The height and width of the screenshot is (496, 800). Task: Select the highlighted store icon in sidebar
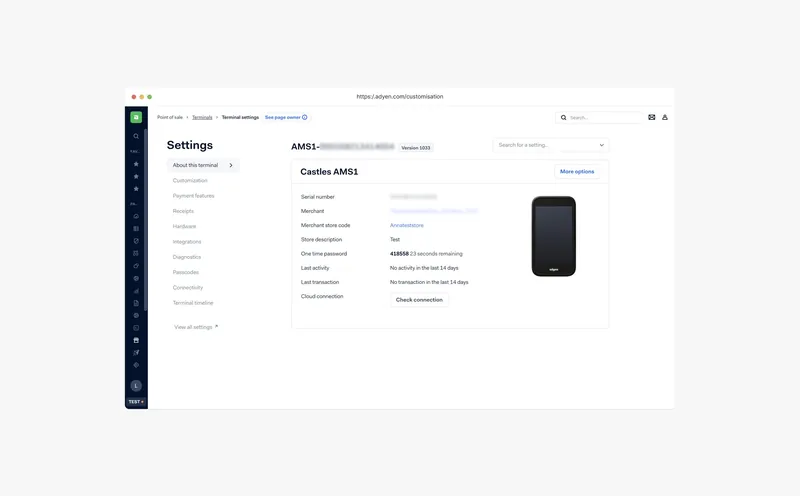click(x=136, y=340)
